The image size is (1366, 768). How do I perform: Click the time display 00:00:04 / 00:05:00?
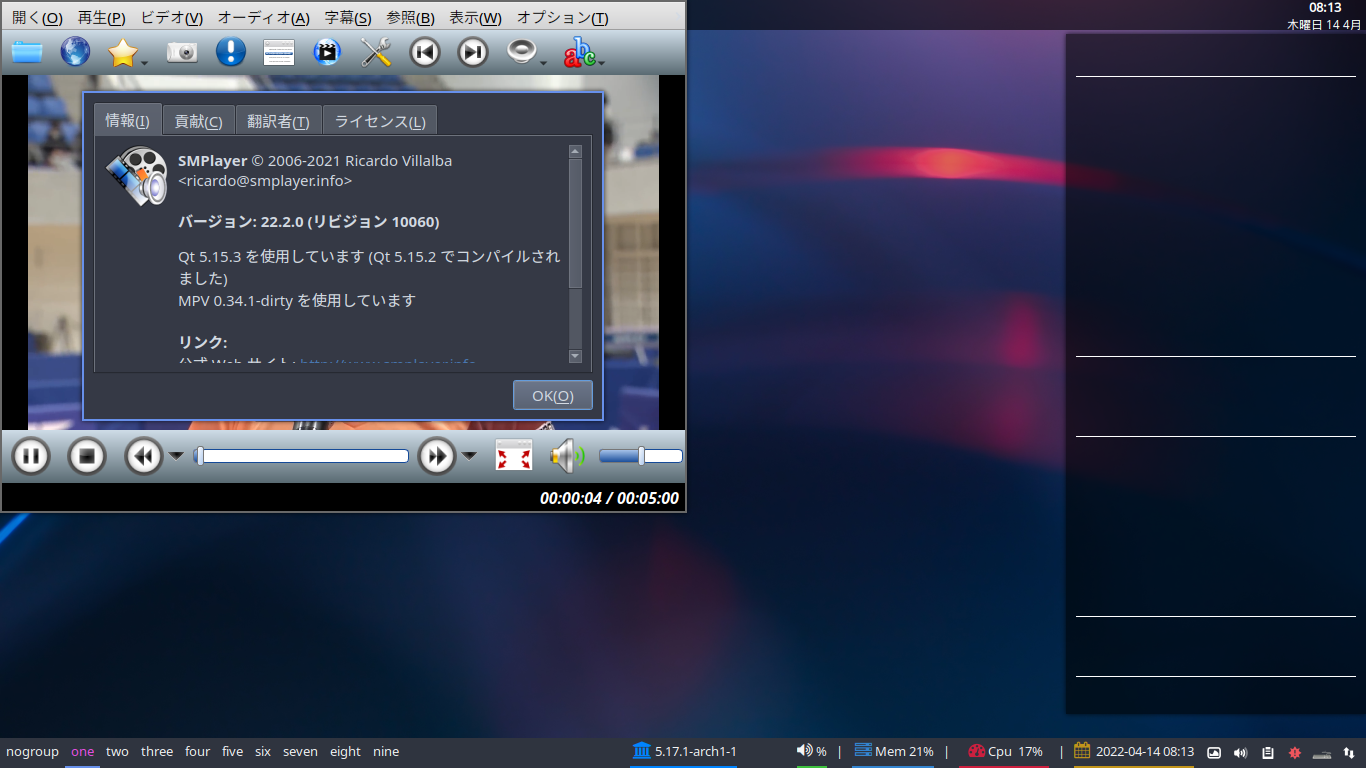609,498
